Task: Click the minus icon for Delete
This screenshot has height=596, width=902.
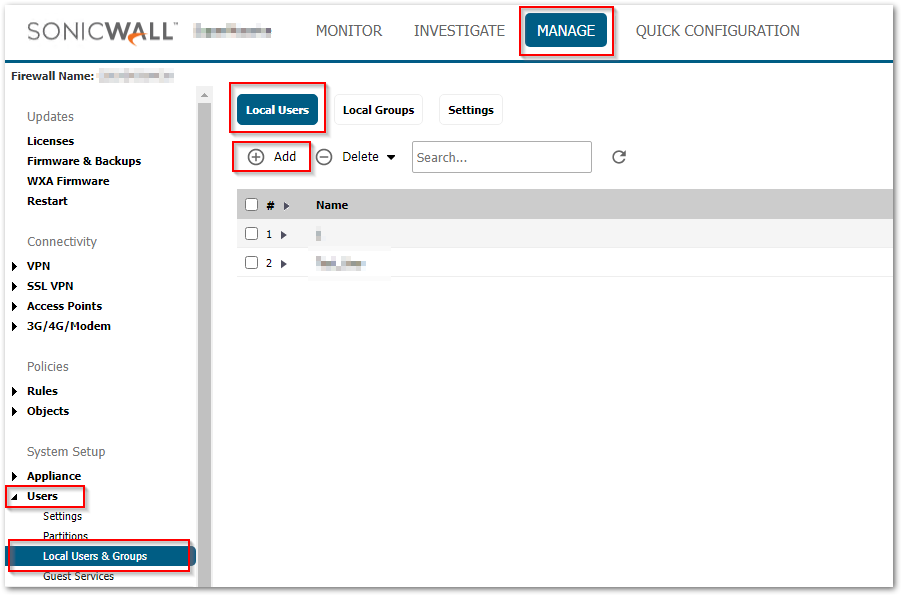Action: tap(324, 157)
